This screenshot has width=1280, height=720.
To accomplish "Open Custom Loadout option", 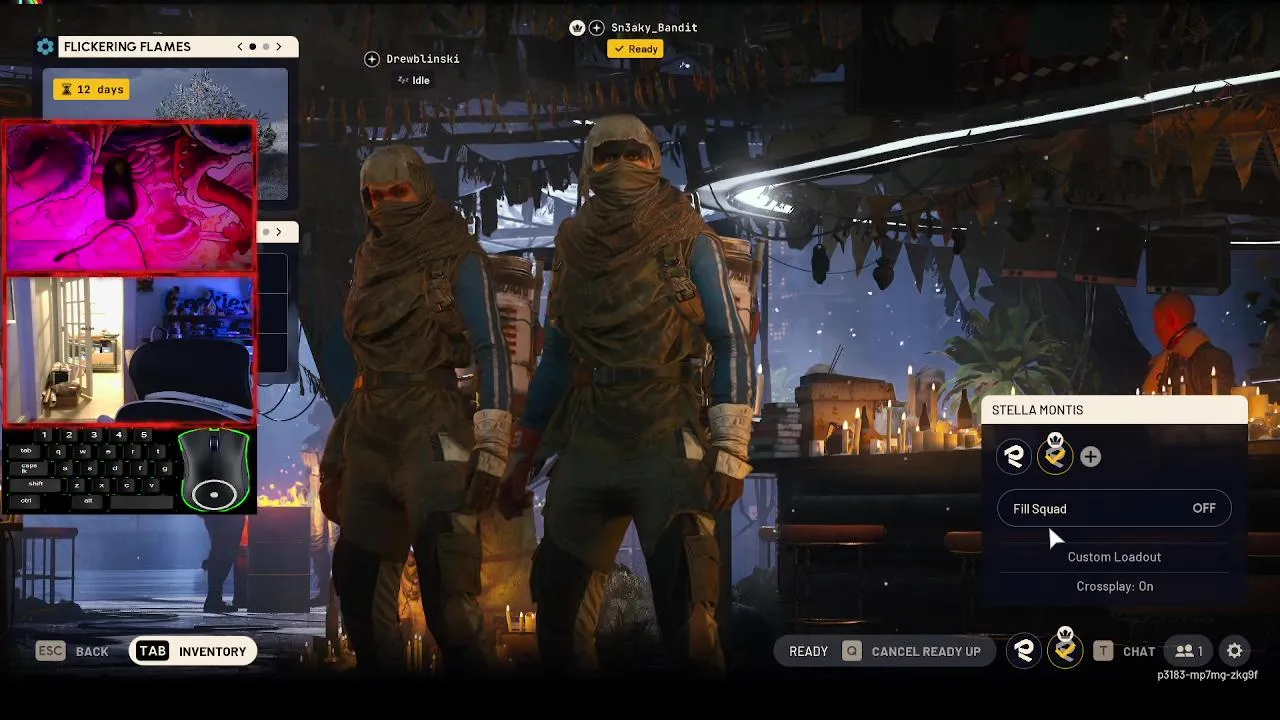I will [1114, 557].
